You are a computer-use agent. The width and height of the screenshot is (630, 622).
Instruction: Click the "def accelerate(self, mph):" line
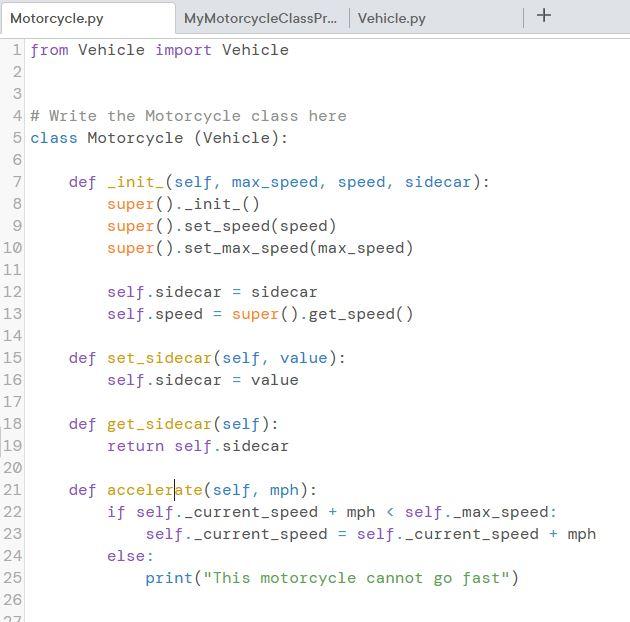point(192,490)
